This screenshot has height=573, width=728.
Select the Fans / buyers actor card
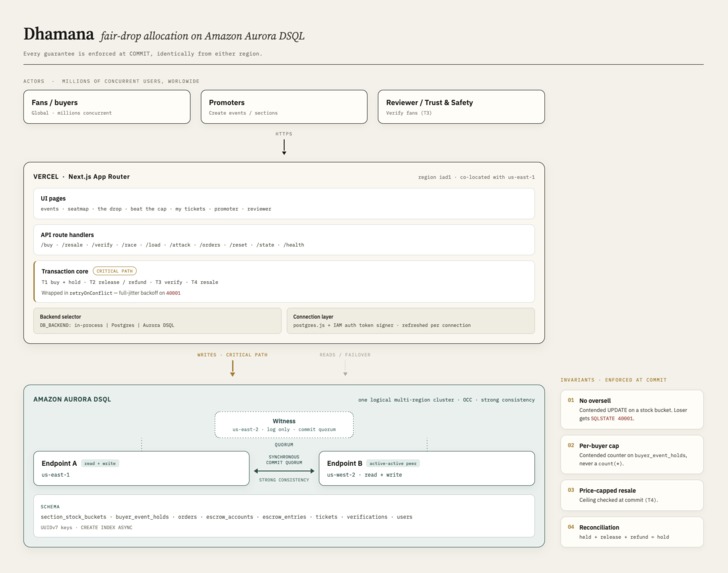click(107, 107)
